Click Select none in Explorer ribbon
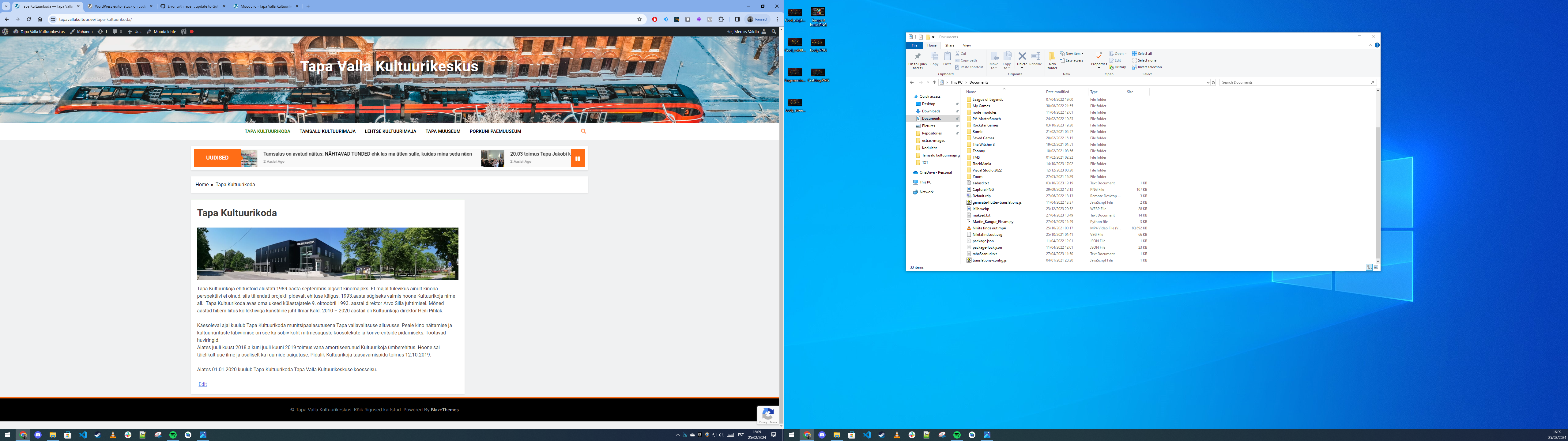Image resolution: width=1568 pixels, height=441 pixels. click(x=1144, y=60)
